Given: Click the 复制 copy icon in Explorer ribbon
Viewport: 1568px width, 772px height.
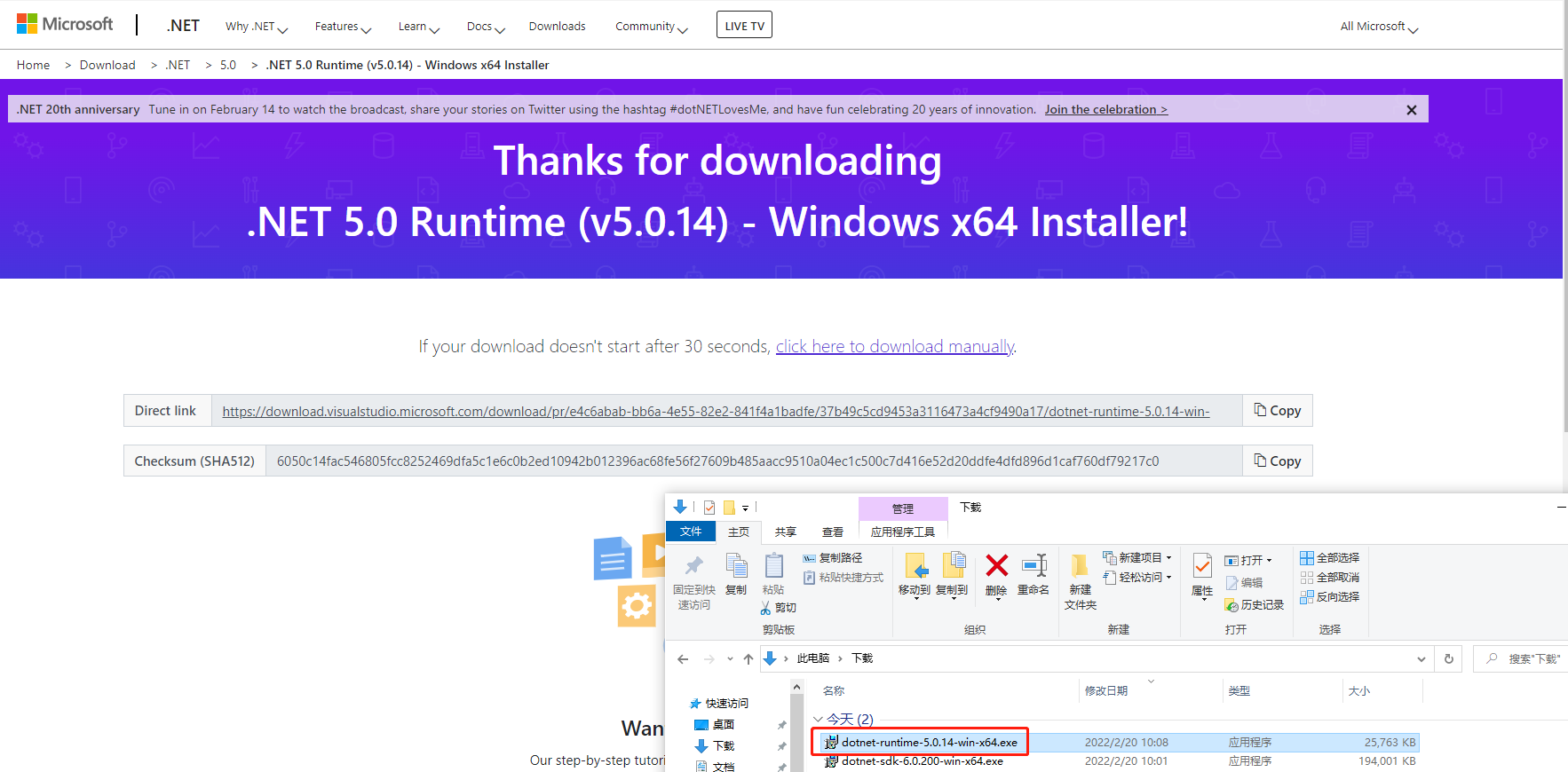Looking at the screenshot, I should click(x=736, y=574).
